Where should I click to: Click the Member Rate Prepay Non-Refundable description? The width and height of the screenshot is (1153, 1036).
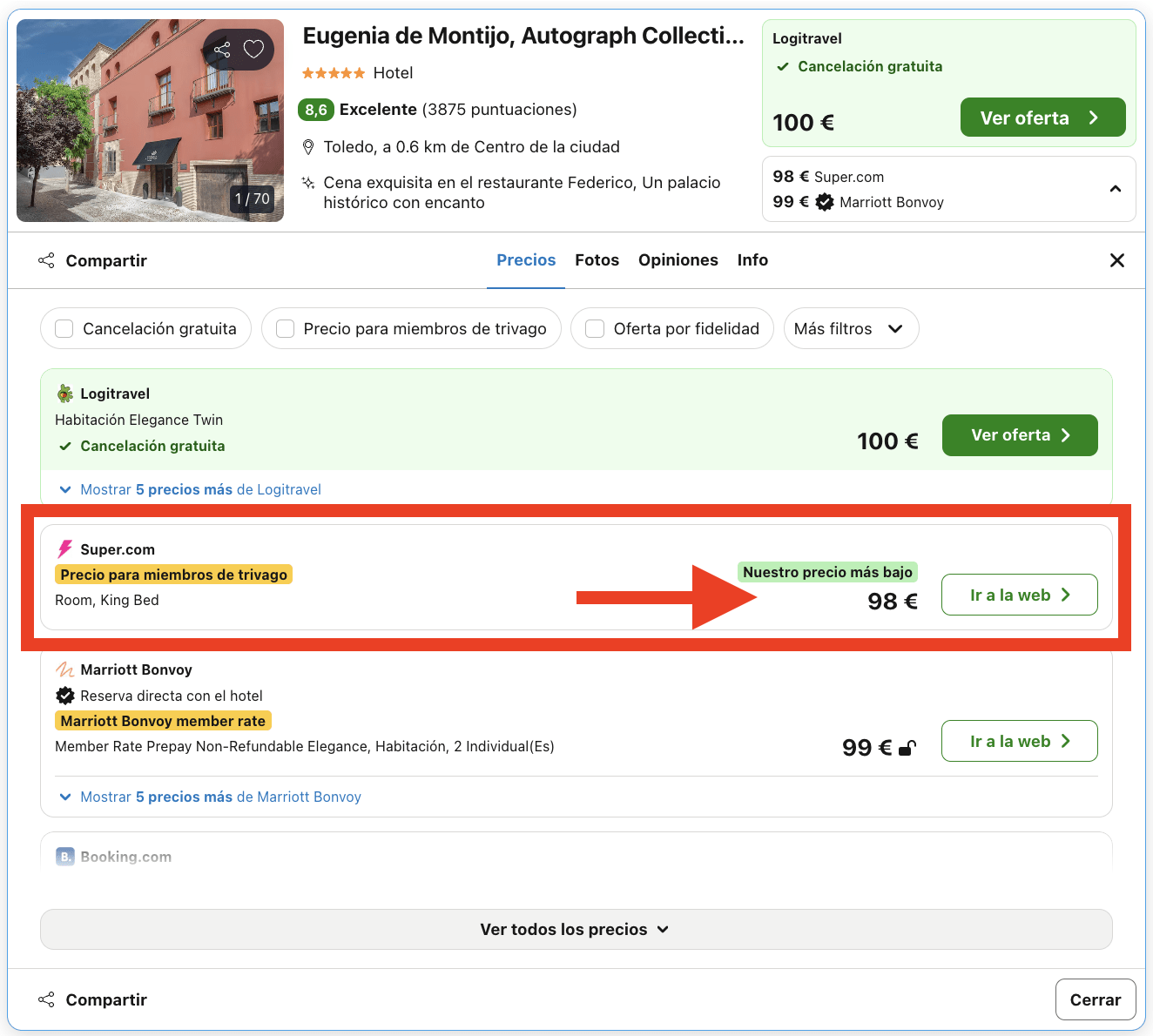pos(305,746)
